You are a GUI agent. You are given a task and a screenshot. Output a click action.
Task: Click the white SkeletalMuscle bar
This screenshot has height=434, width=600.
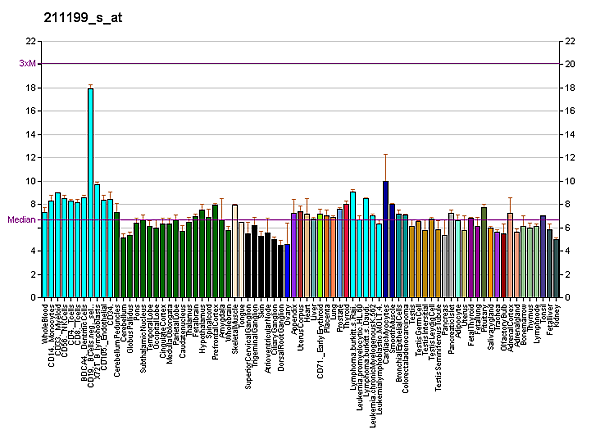235,251
